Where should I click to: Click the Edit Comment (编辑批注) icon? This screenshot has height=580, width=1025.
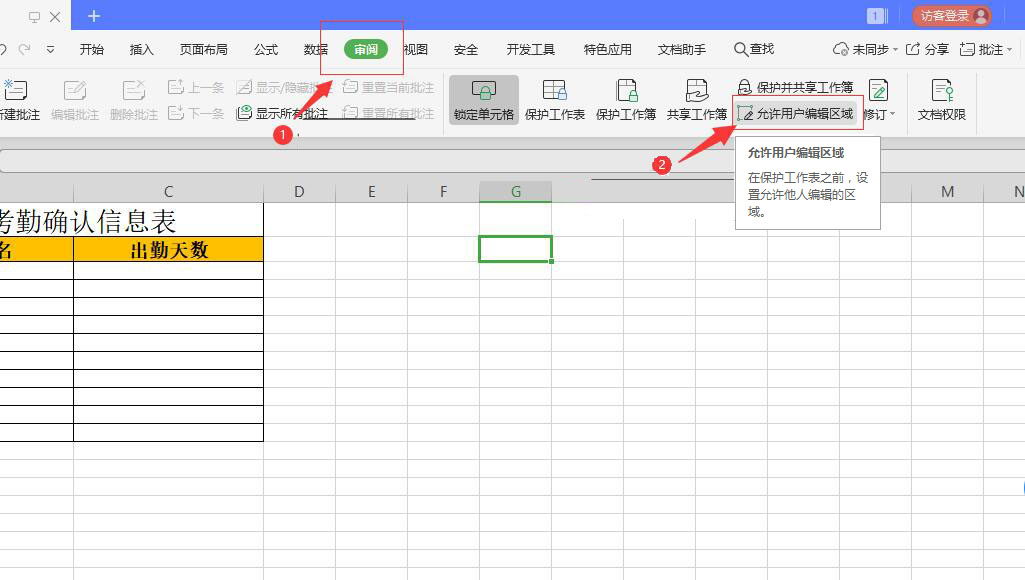tap(75, 90)
